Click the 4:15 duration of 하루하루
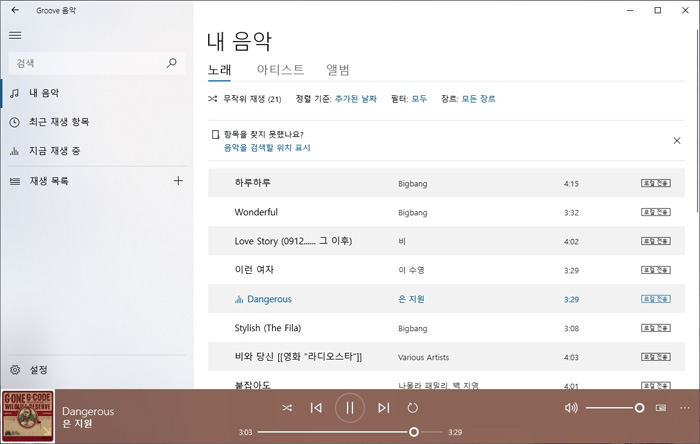This screenshot has width=700, height=444. point(571,183)
